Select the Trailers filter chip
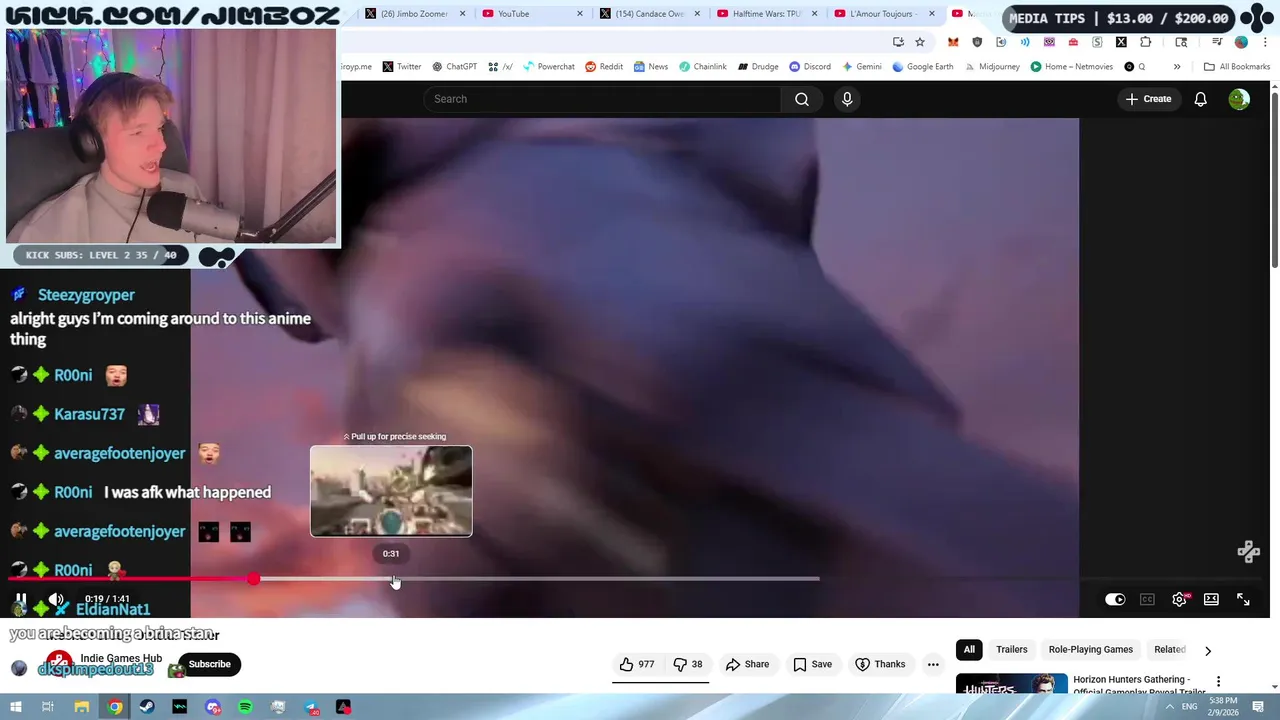Image resolution: width=1280 pixels, height=720 pixels. pos(1011,649)
